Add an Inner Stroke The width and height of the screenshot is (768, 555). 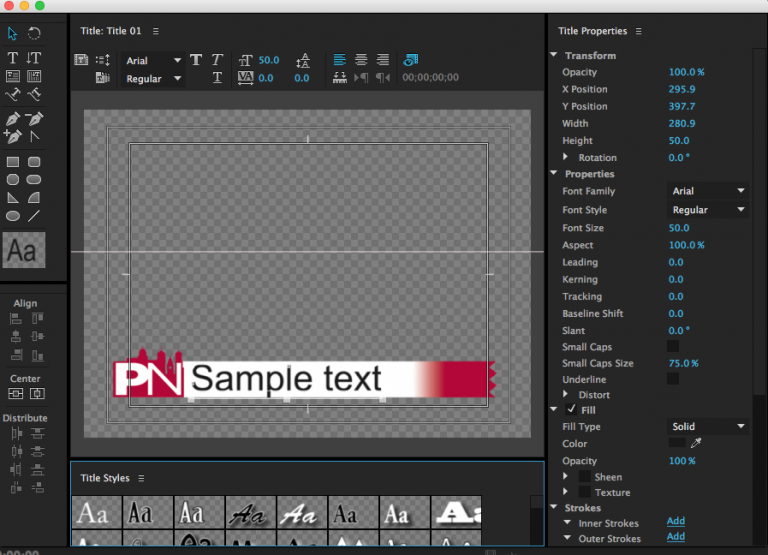click(676, 521)
